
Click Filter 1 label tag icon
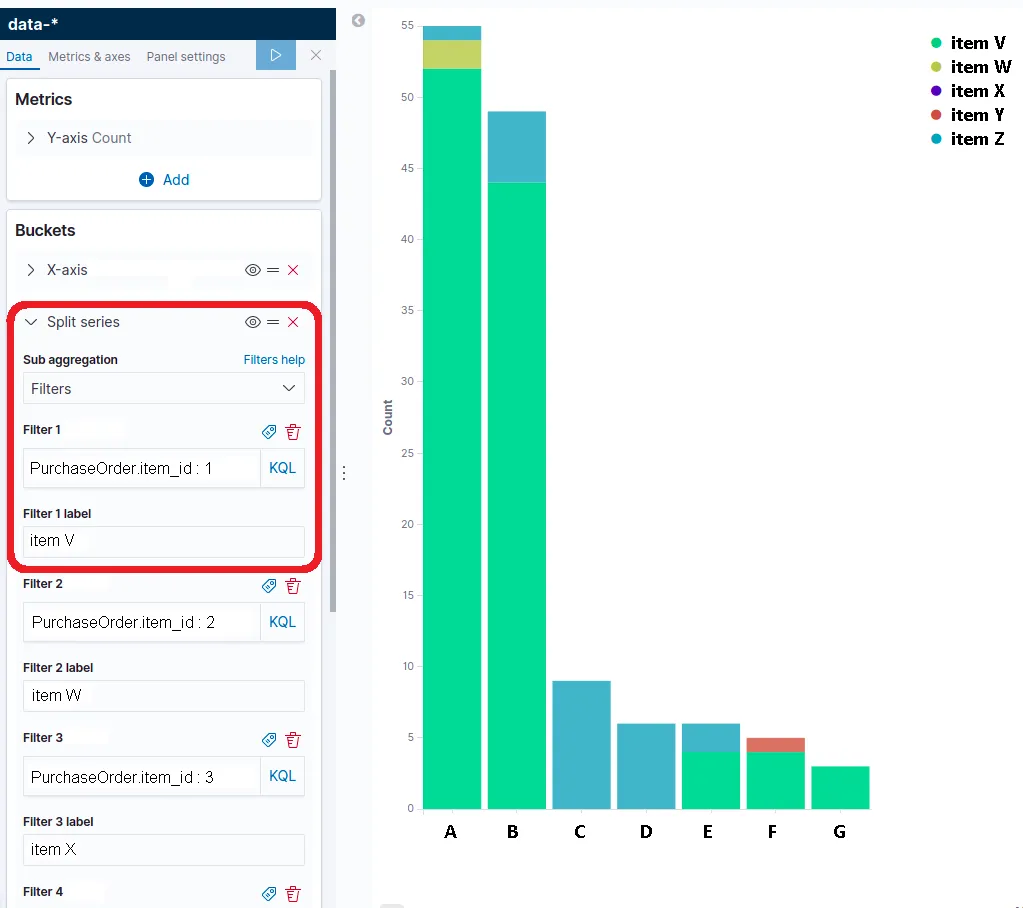[269, 432]
